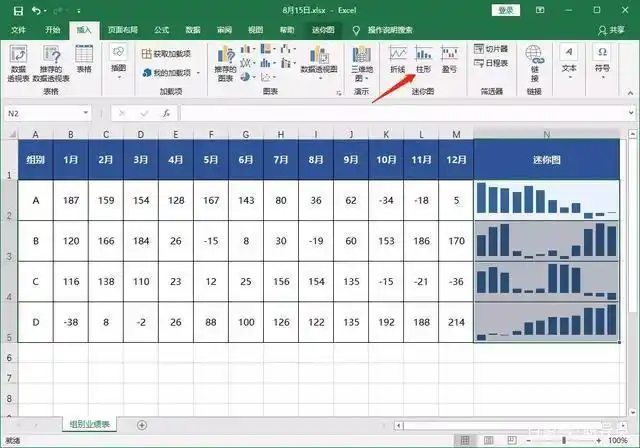Switch to the Sparkline (迷你图) tab

323,30
